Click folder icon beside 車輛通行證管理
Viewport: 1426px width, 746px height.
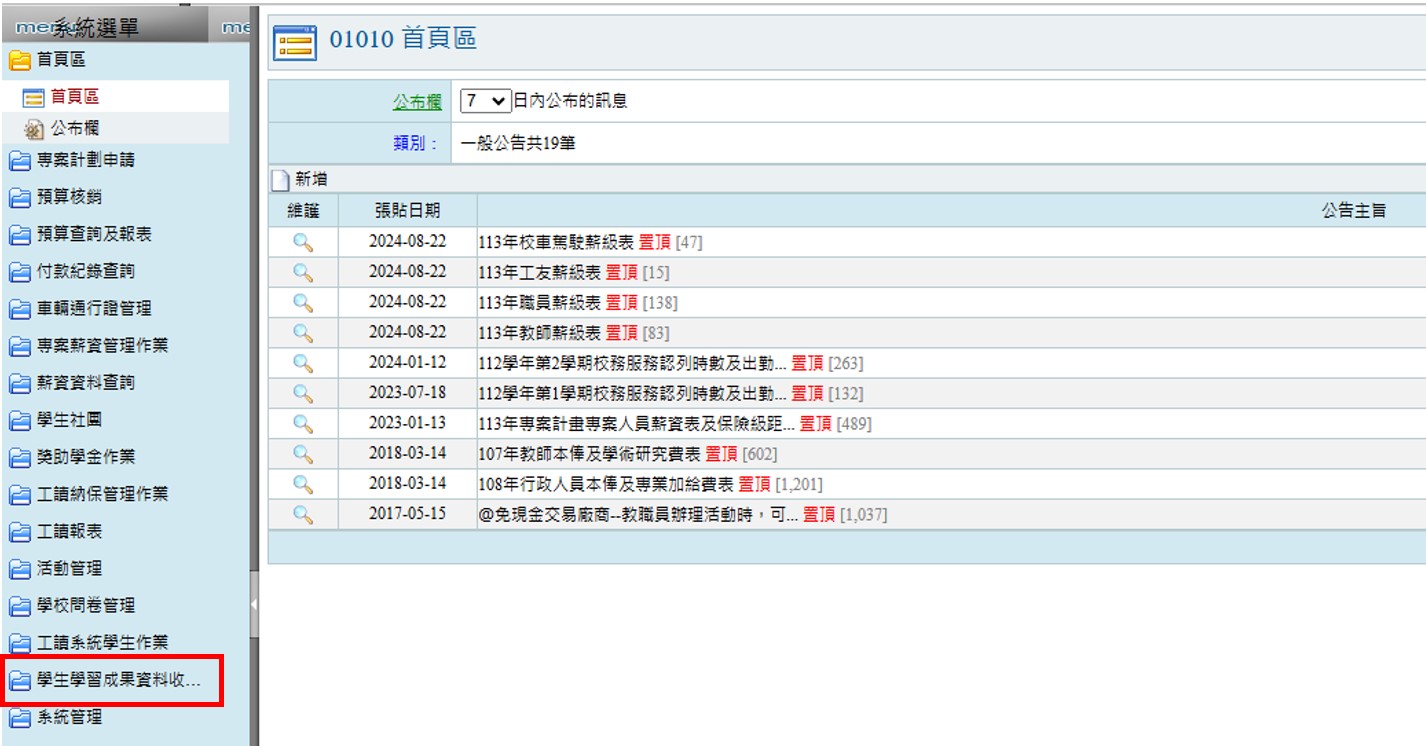pos(19,309)
